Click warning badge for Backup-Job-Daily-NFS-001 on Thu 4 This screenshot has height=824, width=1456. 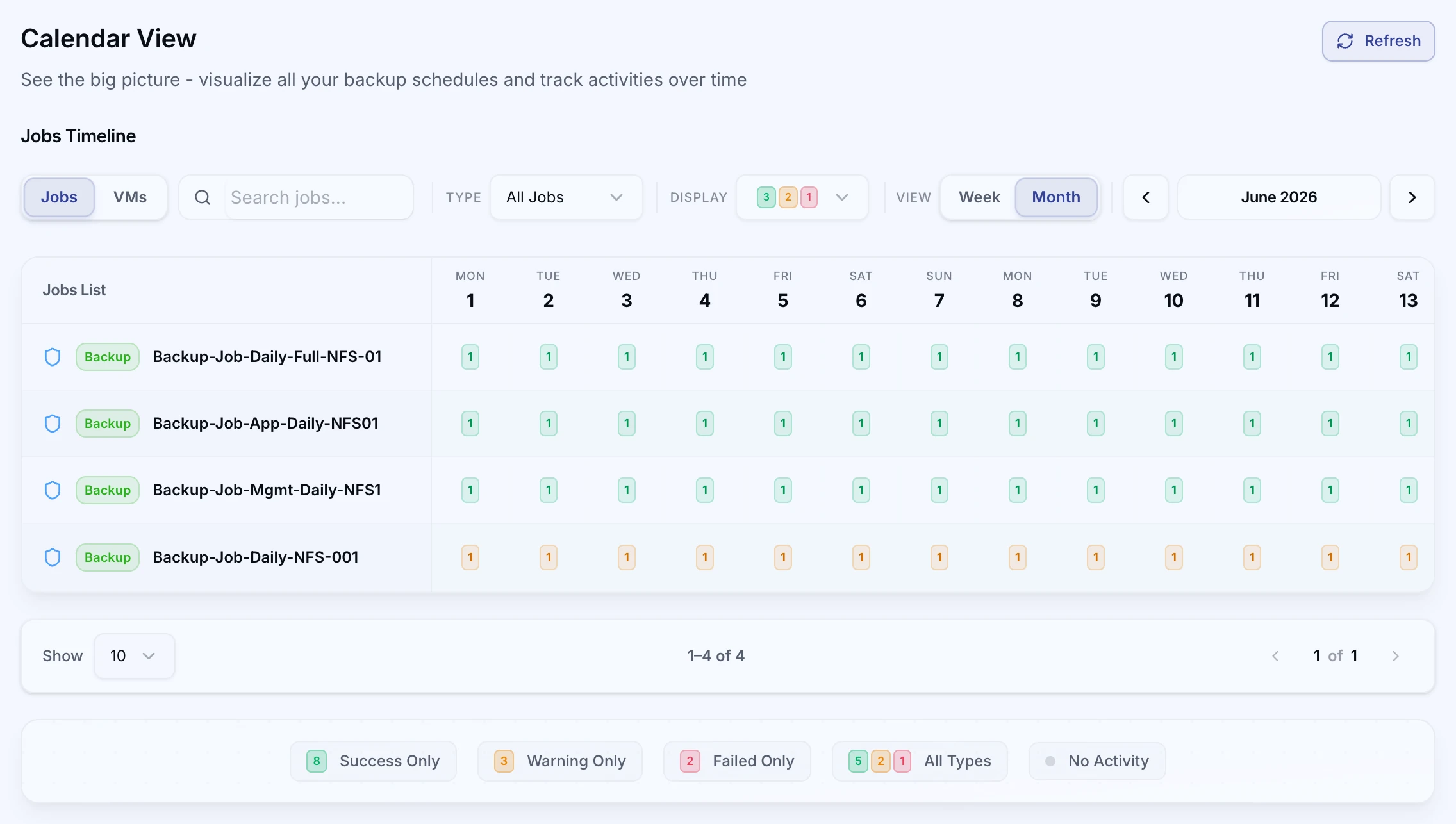click(x=705, y=557)
